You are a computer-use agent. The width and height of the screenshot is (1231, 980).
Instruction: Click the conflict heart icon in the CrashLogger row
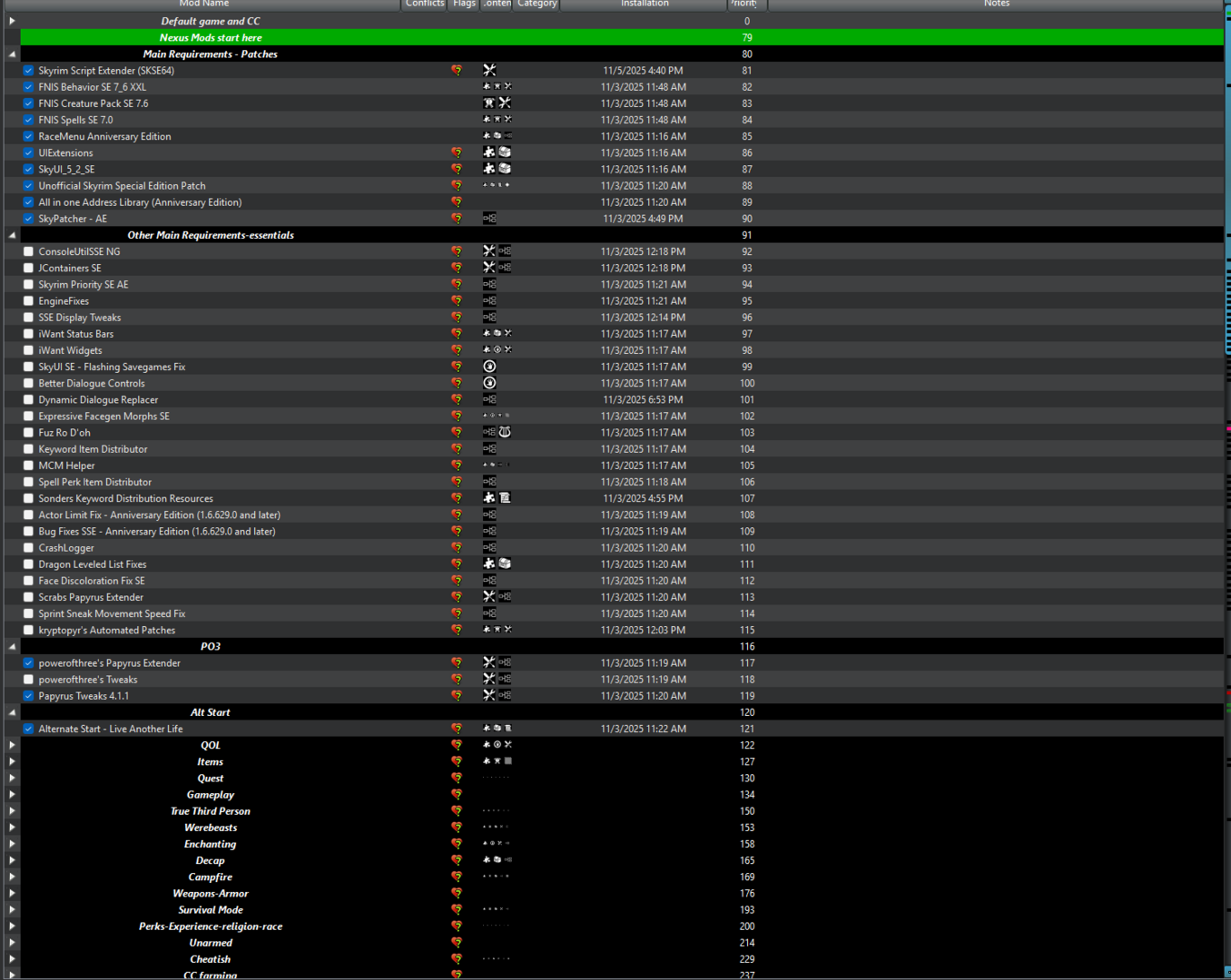tap(457, 548)
